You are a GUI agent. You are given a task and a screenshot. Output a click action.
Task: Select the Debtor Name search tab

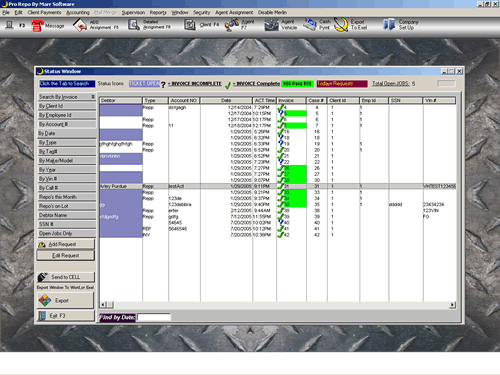(67, 215)
